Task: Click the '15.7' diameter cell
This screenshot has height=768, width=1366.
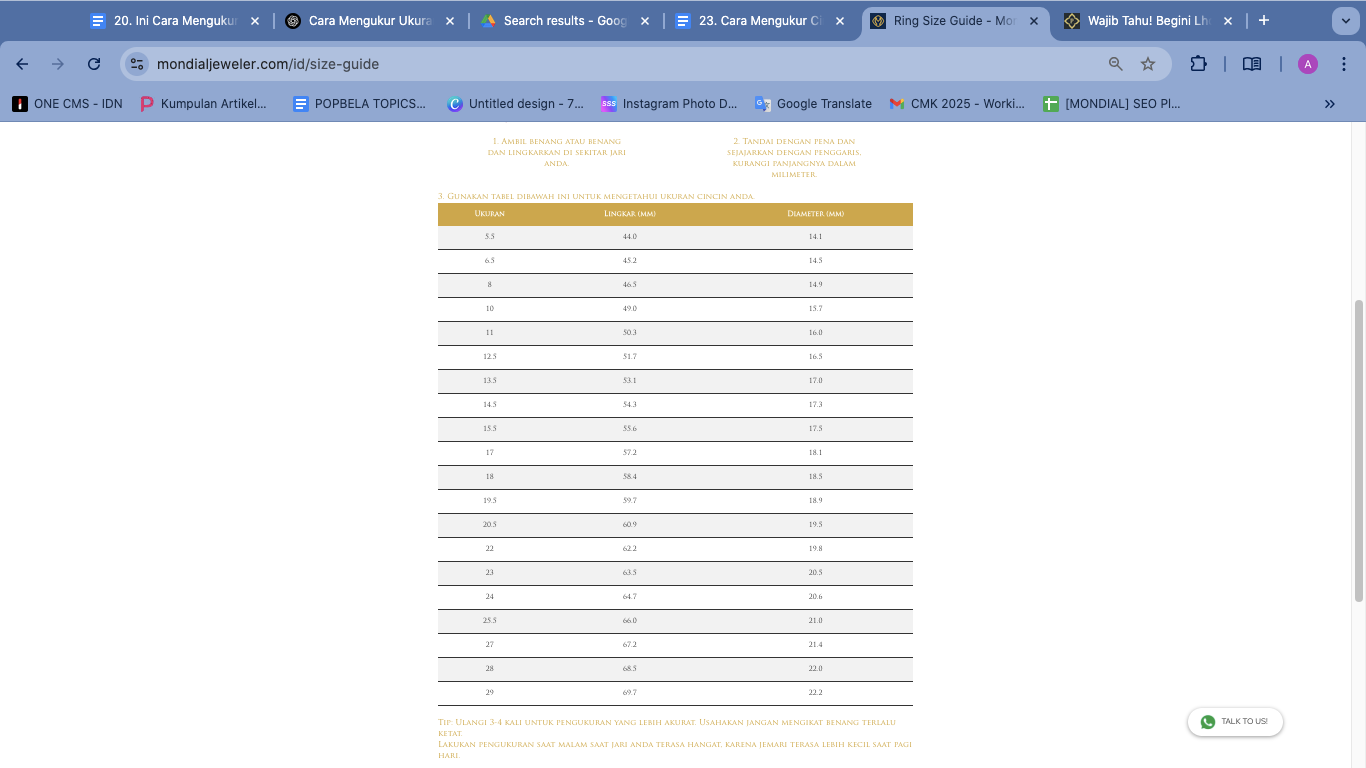Action: 815,309
